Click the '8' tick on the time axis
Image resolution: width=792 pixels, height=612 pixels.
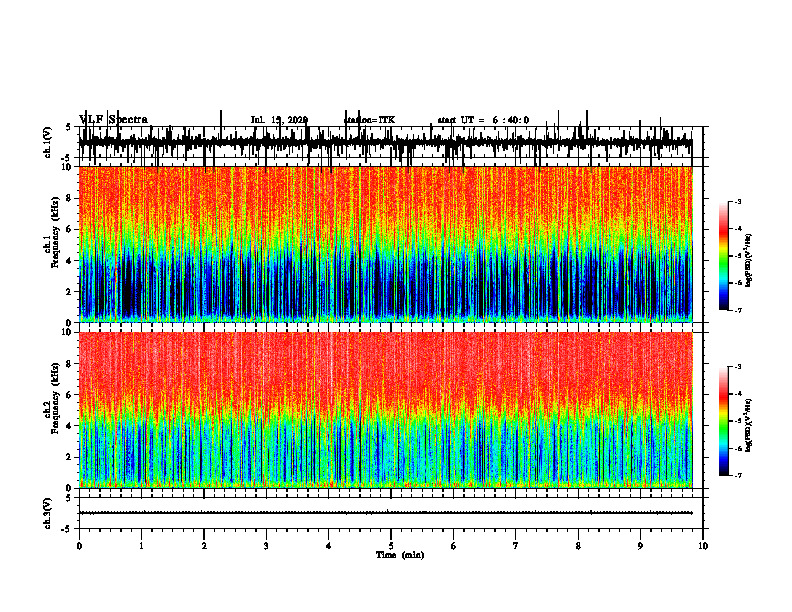click(x=578, y=546)
